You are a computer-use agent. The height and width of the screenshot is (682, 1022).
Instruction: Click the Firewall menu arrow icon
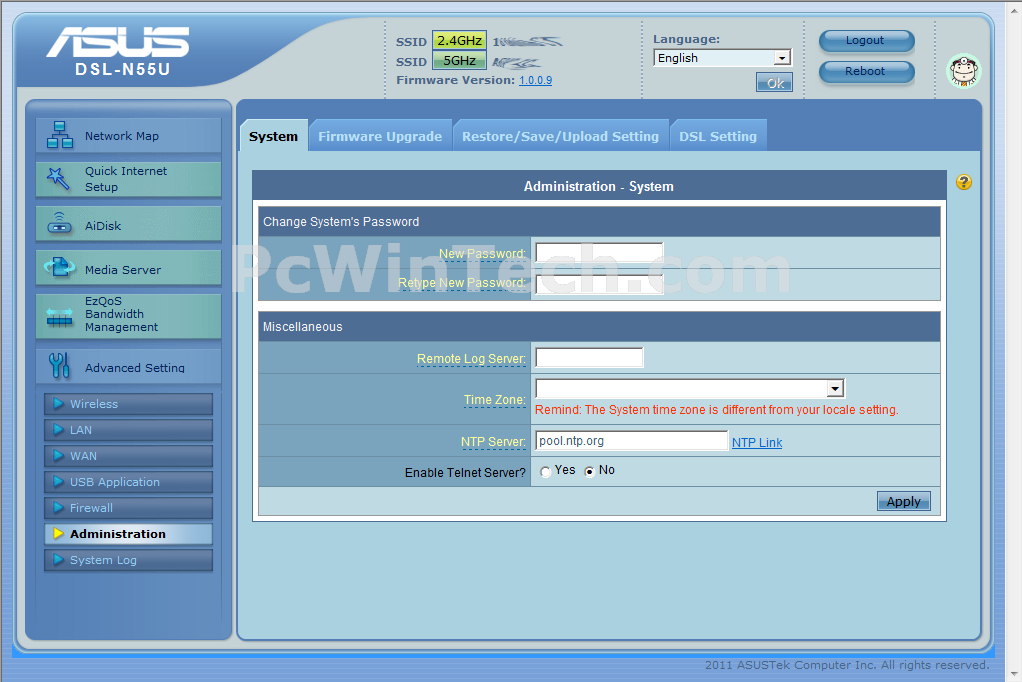[x=59, y=507]
